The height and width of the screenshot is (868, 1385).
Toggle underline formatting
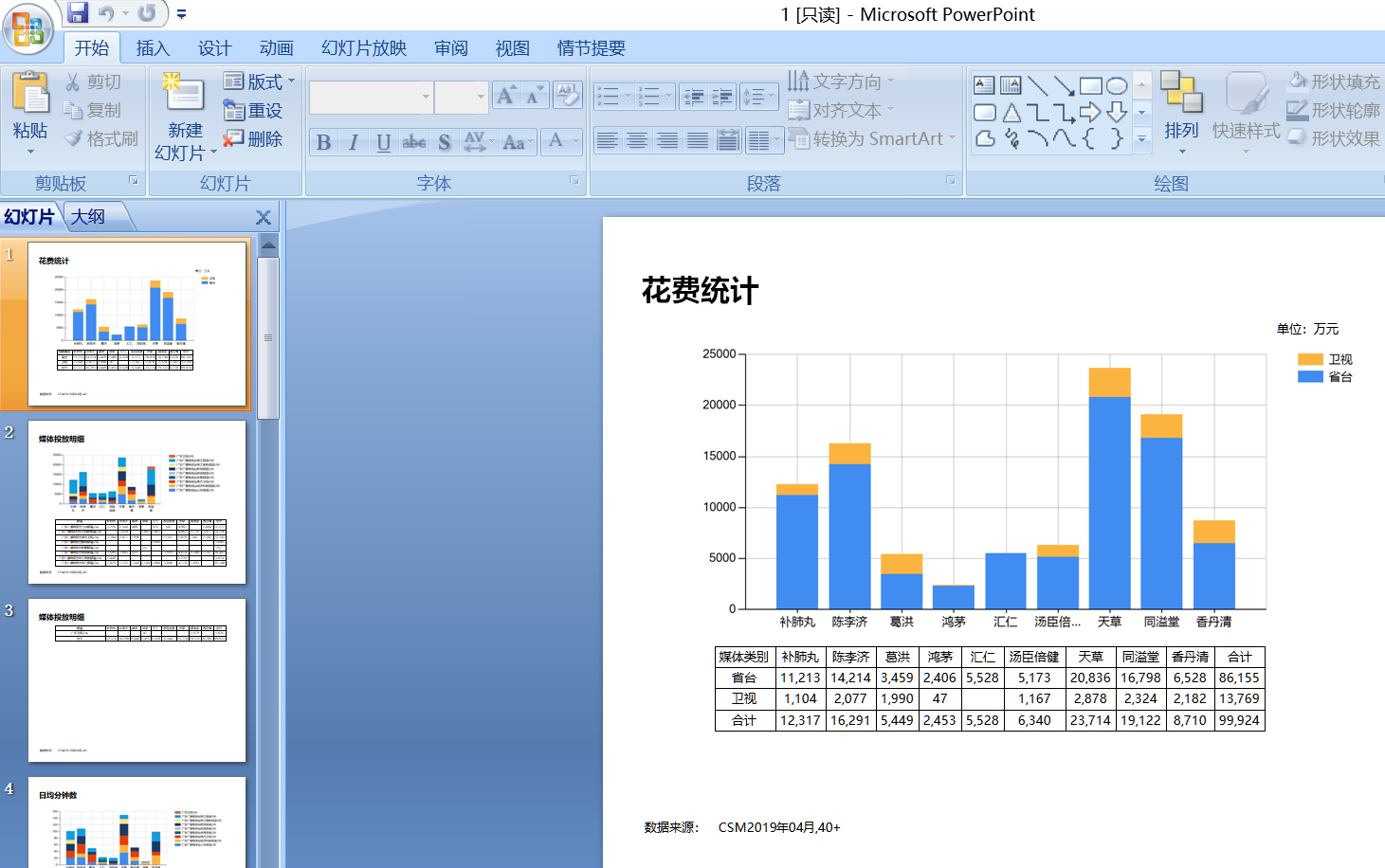coord(383,142)
